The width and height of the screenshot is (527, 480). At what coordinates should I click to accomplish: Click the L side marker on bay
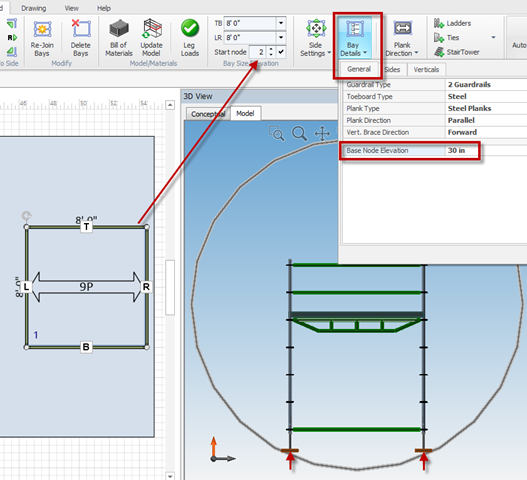[26, 287]
